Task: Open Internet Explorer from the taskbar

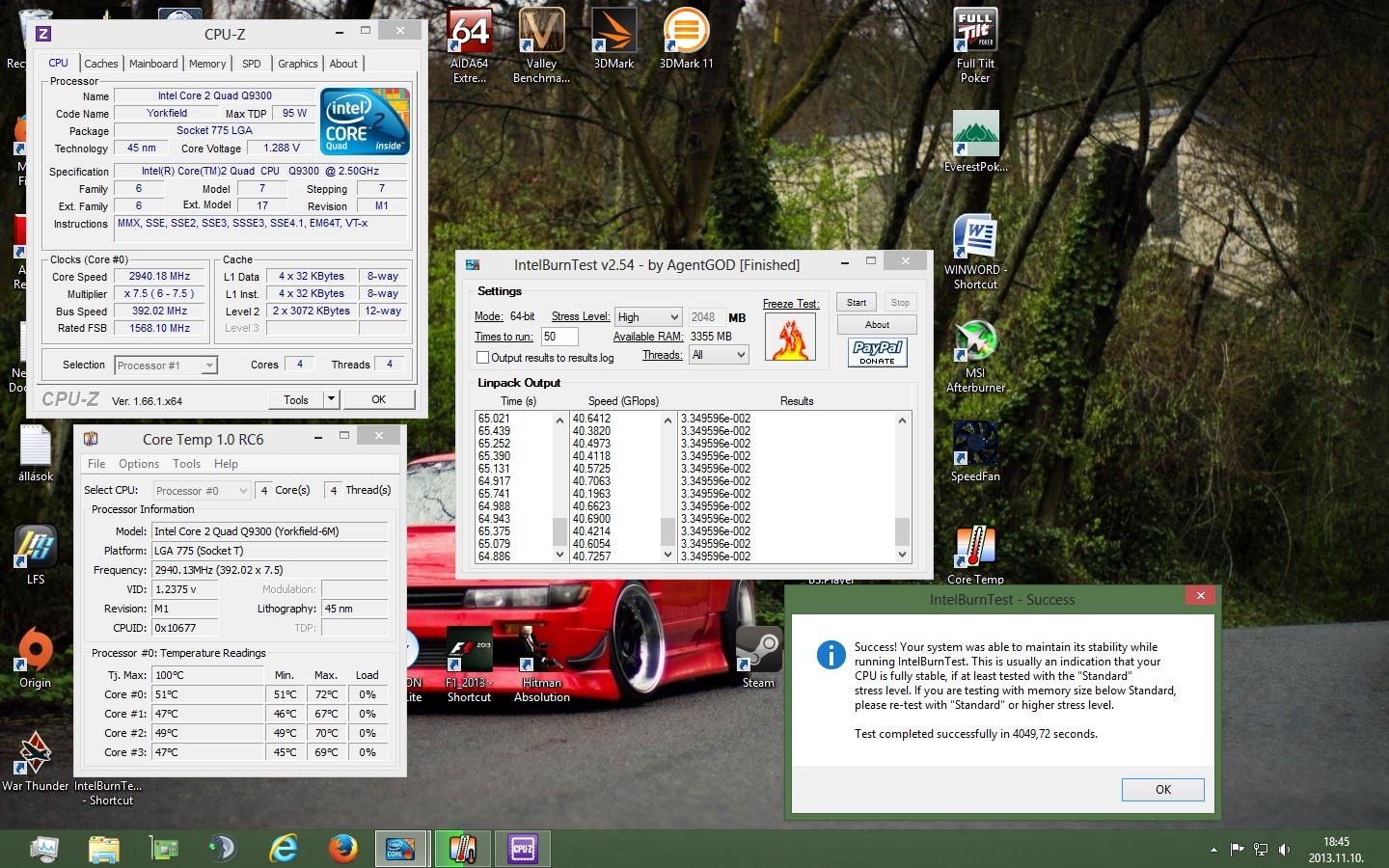Action: 284,849
